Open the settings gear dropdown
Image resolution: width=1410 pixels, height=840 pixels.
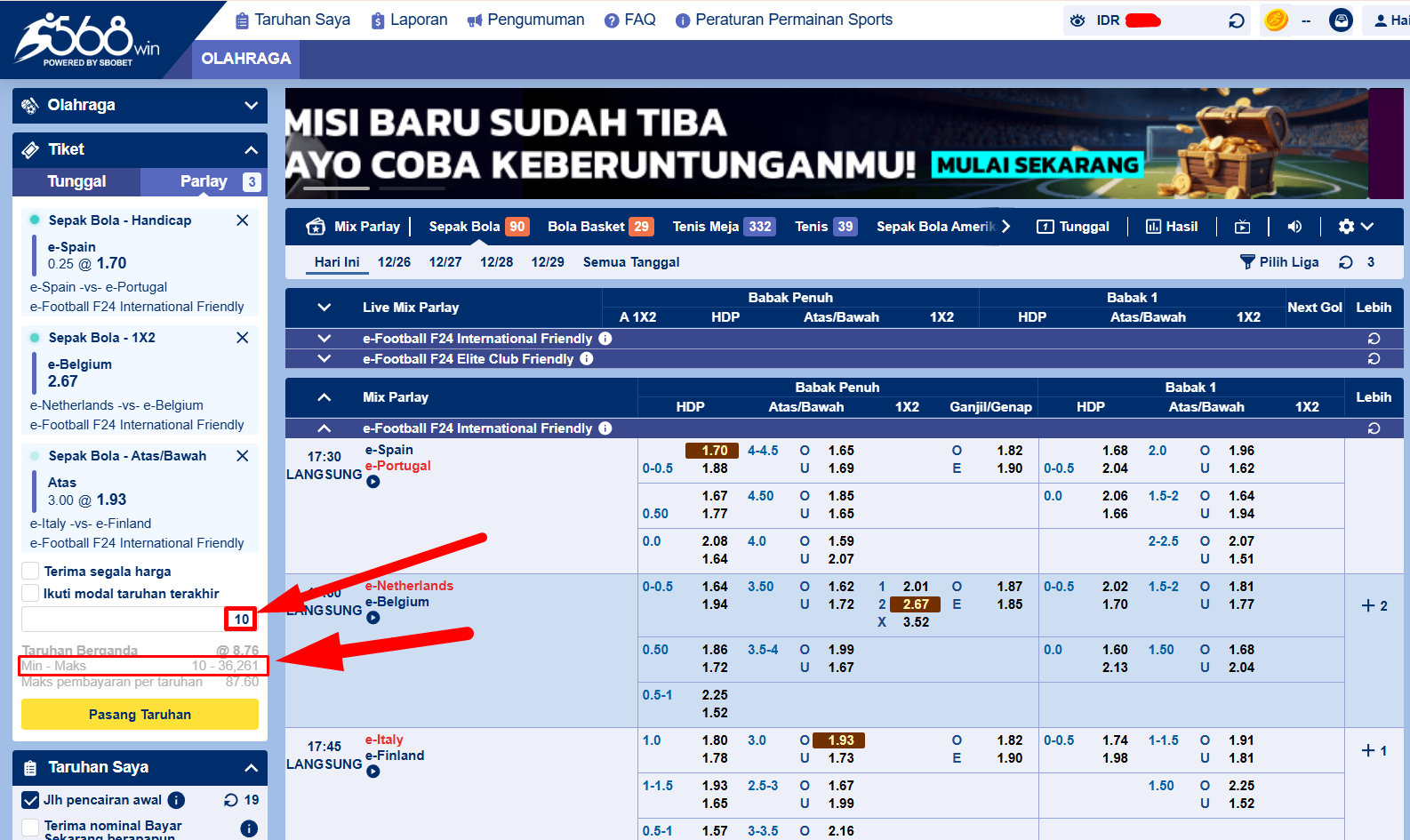[1356, 227]
